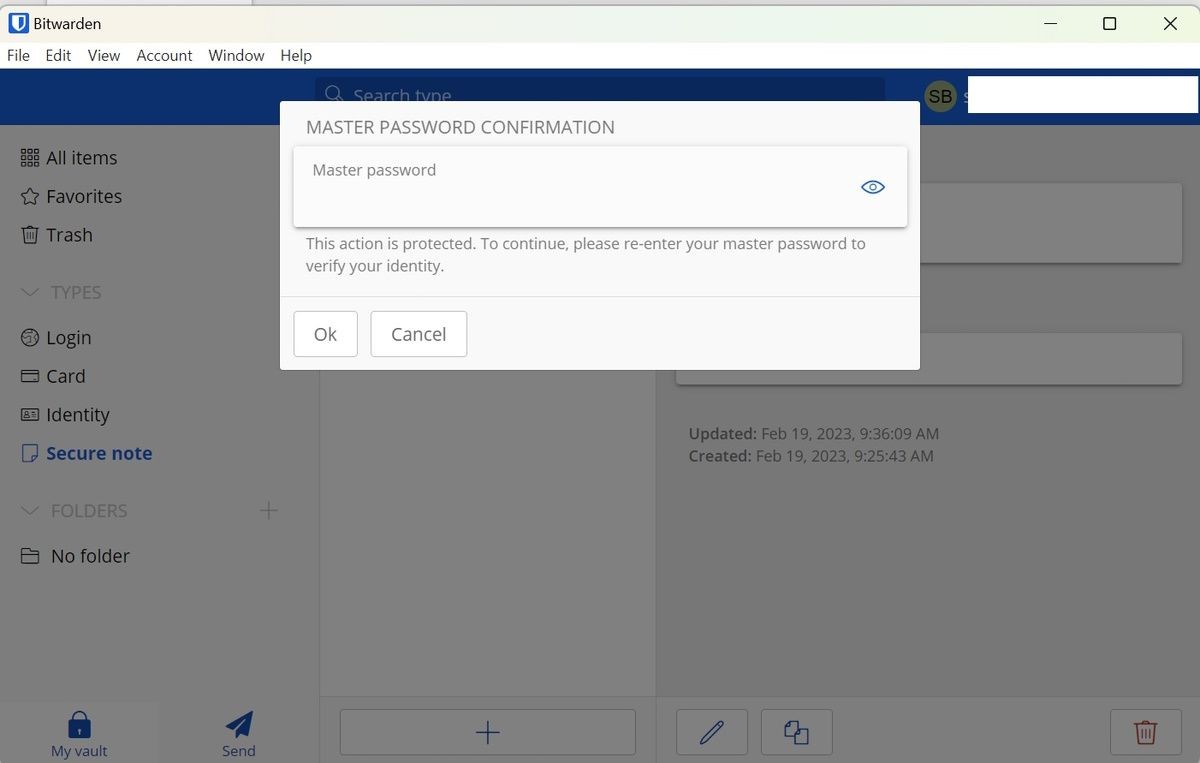Viewport: 1200px width, 763px height.
Task: Collapse the FOLDERS section chevron
Action: coord(30,510)
